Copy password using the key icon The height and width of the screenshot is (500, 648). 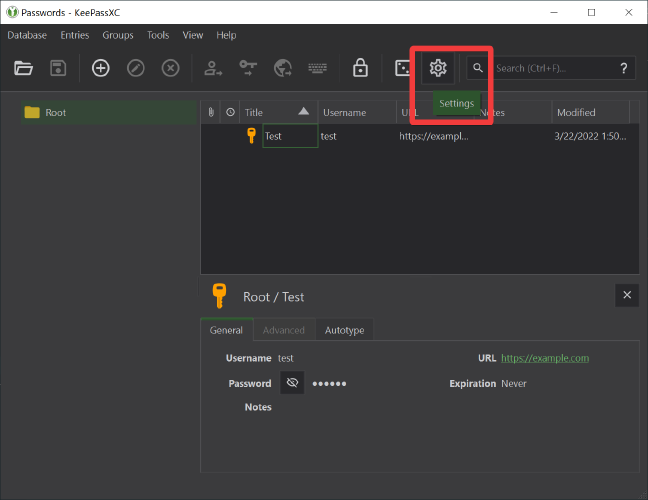[248, 68]
